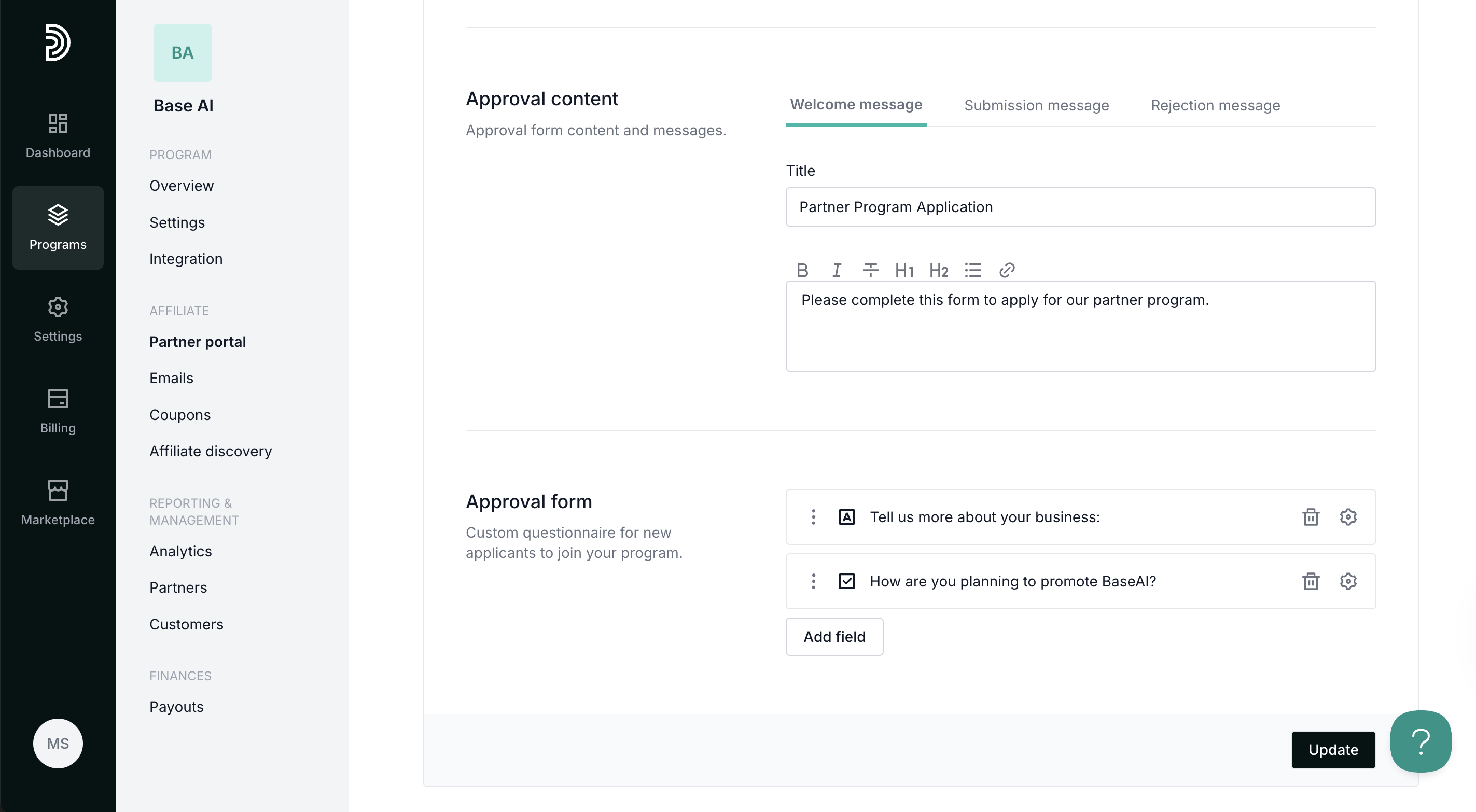The image size is (1476, 812).
Task: Click the Update button
Action: pos(1333,750)
